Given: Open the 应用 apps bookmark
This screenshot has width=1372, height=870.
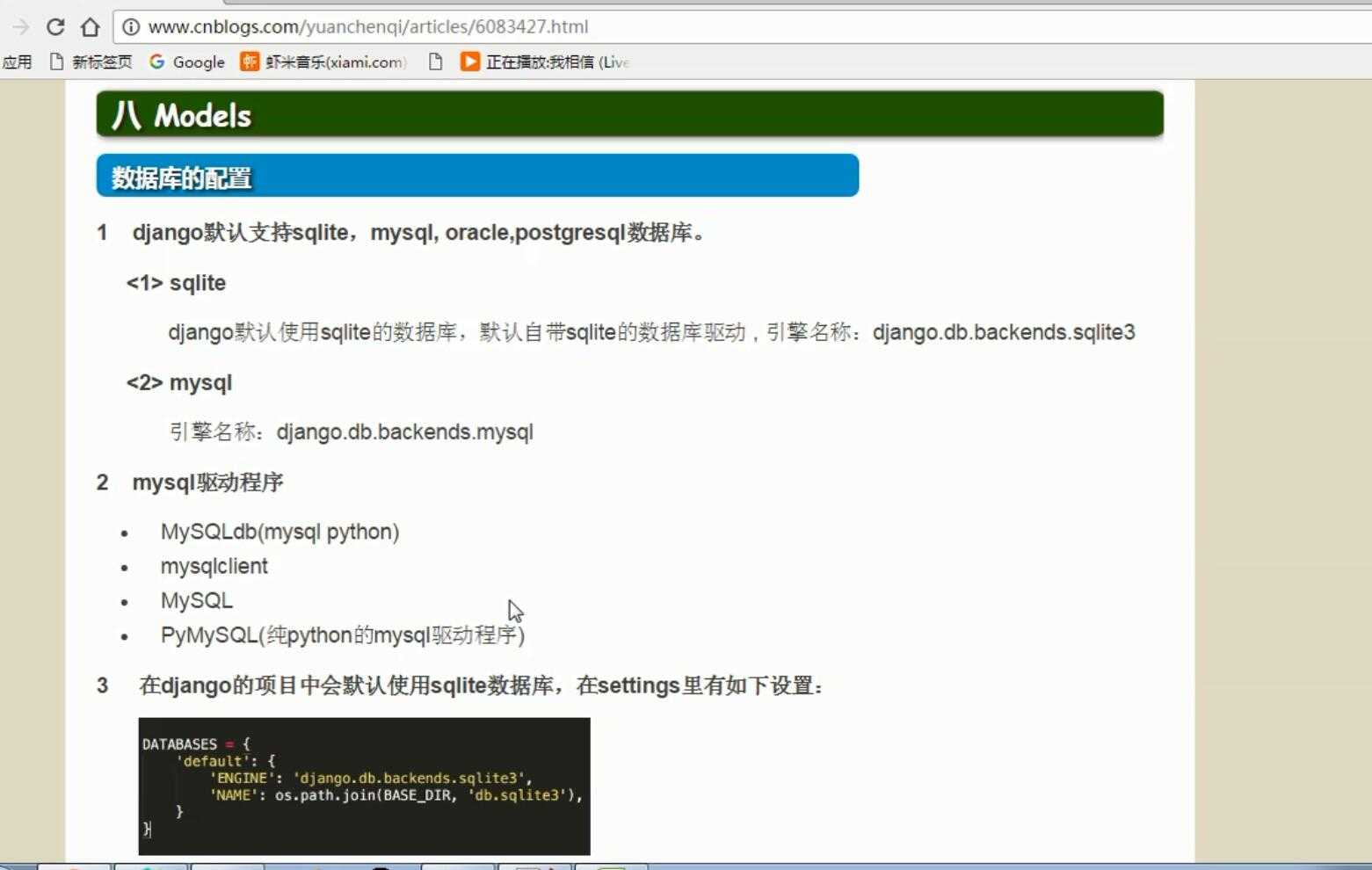Looking at the screenshot, I should [x=17, y=62].
